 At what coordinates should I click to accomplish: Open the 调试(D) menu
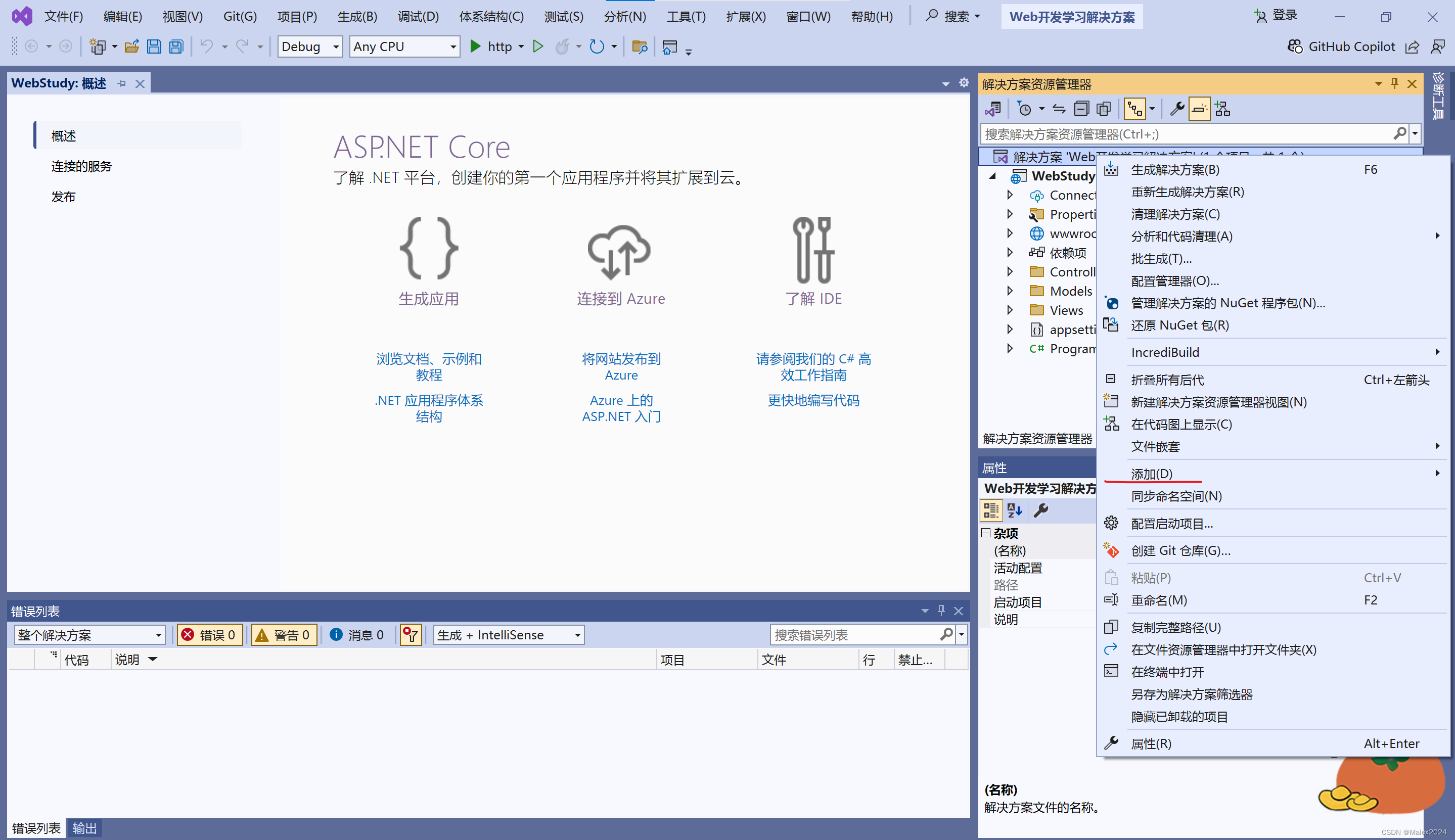click(x=418, y=16)
